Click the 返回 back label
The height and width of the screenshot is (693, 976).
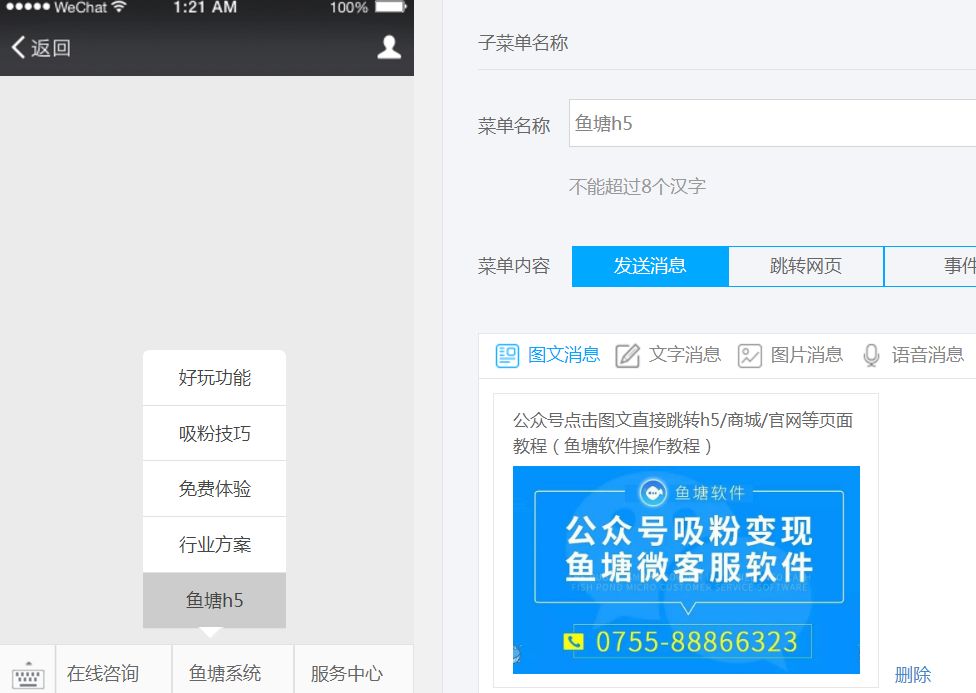pyautogui.click(x=51, y=48)
